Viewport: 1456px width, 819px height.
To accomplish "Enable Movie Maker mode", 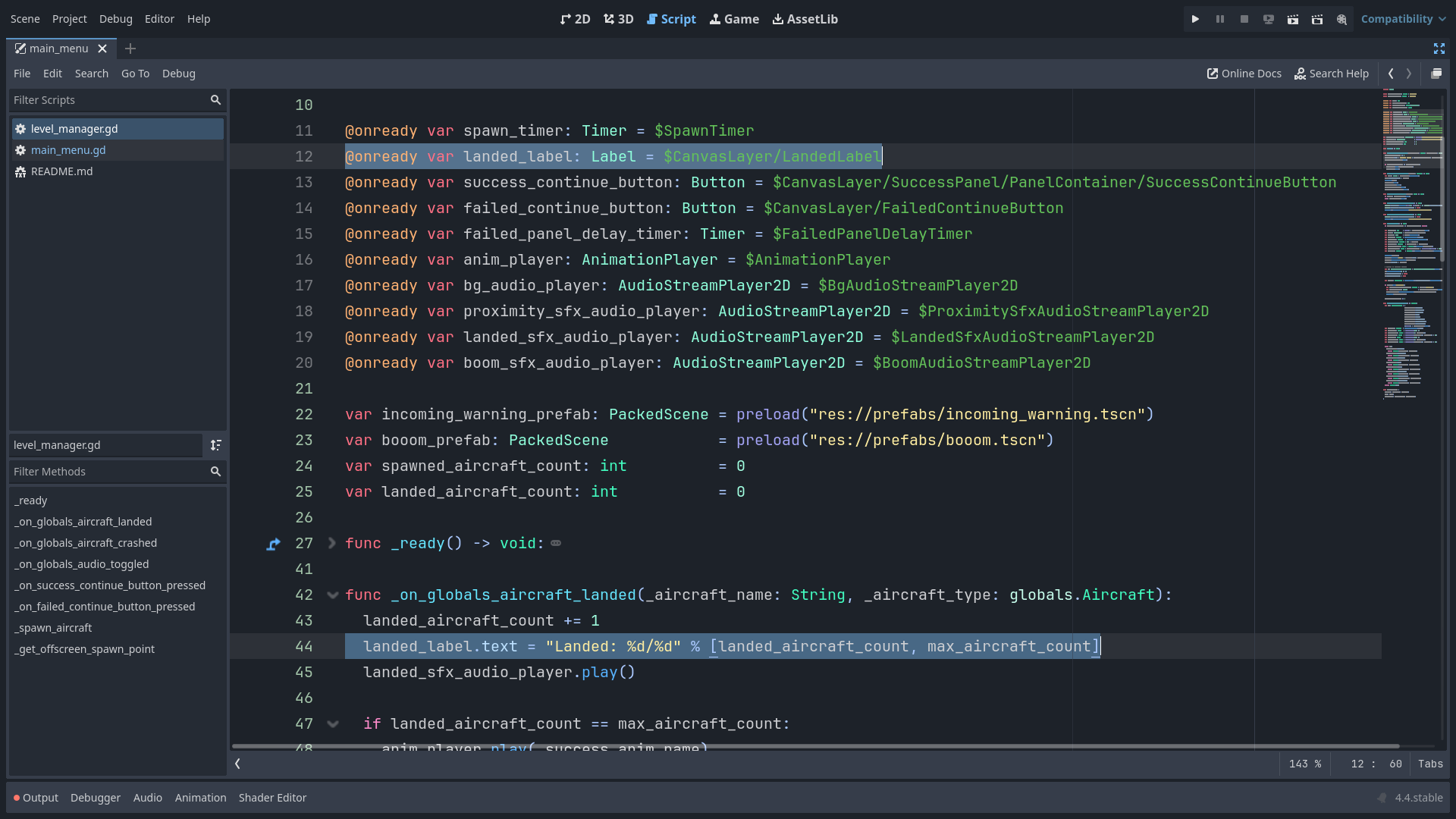I will [1342, 19].
